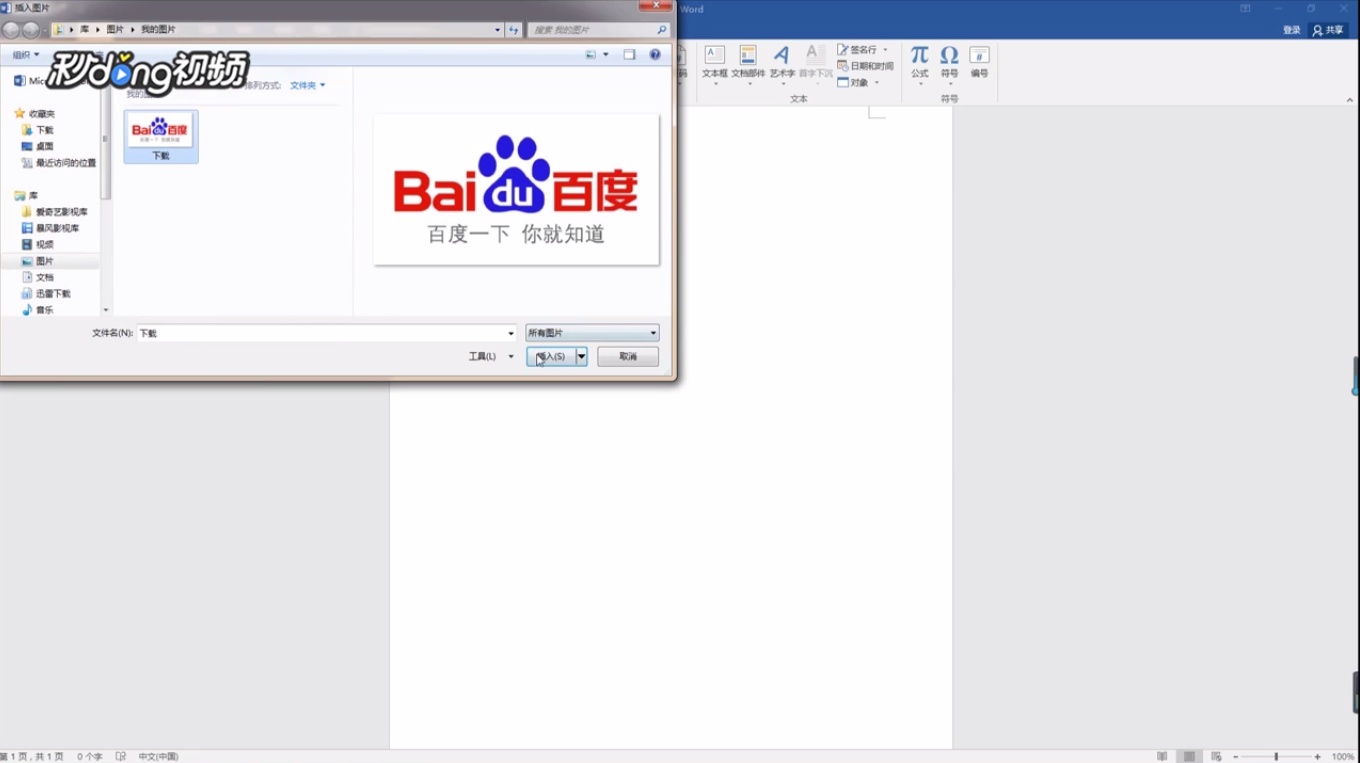Expand the file name history dropdown
The height and width of the screenshot is (763, 1360).
tap(511, 333)
